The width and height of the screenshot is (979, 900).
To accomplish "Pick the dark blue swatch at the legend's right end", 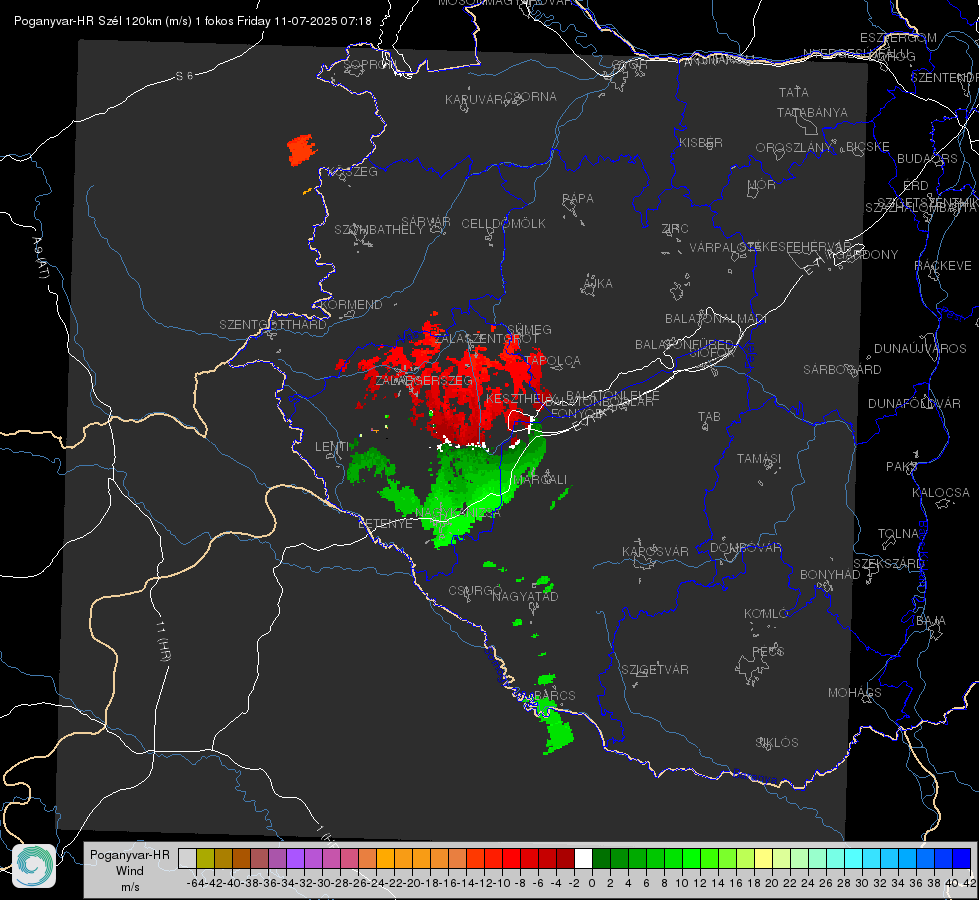I will click(962, 858).
